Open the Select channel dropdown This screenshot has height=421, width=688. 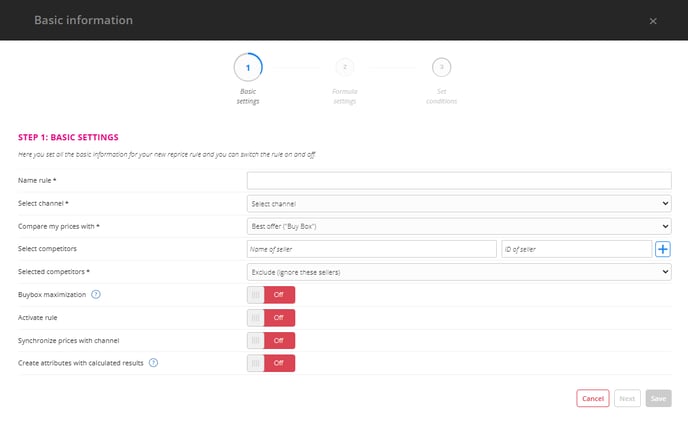click(459, 203)
